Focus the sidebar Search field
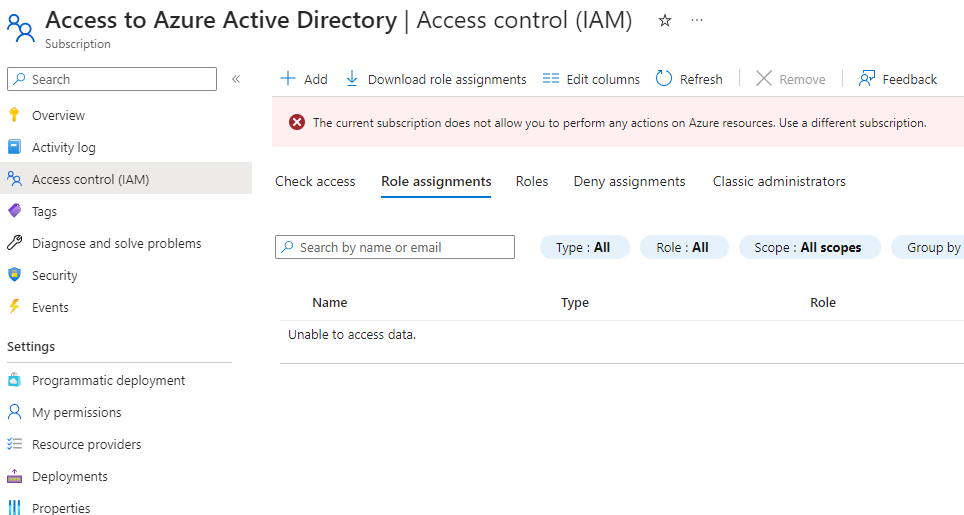 (112, 79)
